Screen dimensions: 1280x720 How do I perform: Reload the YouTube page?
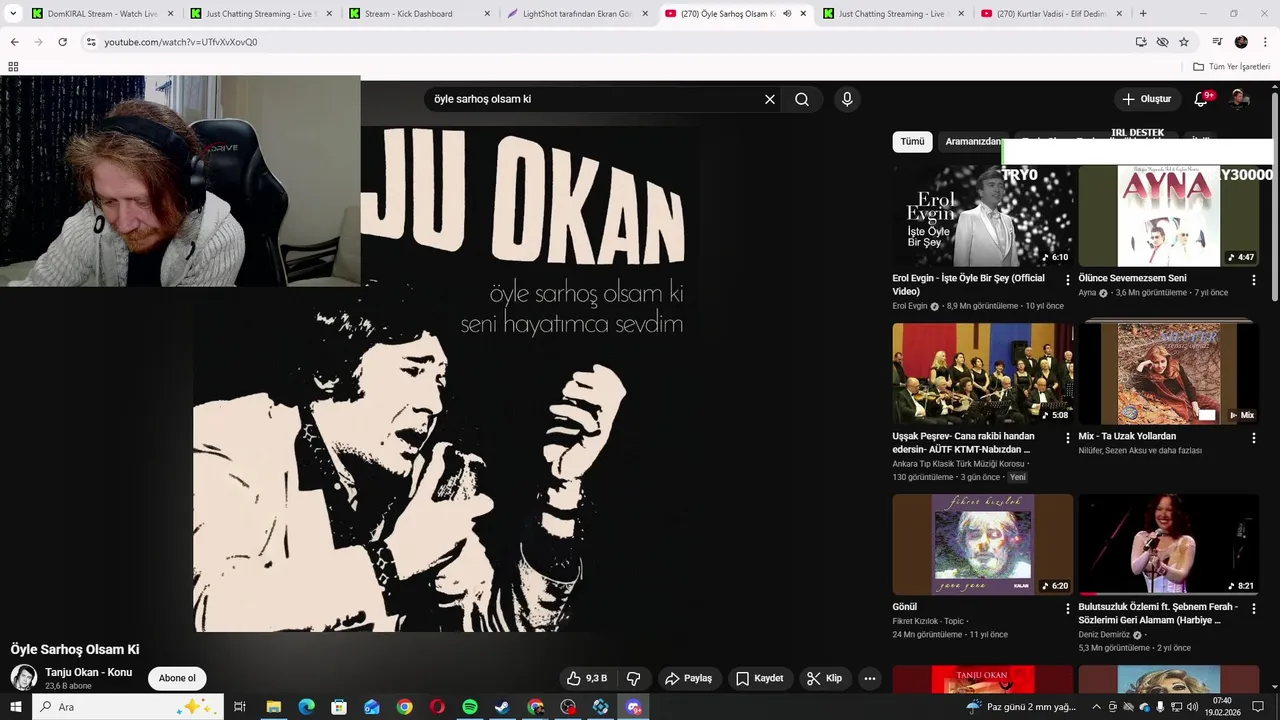pos(62,42)
